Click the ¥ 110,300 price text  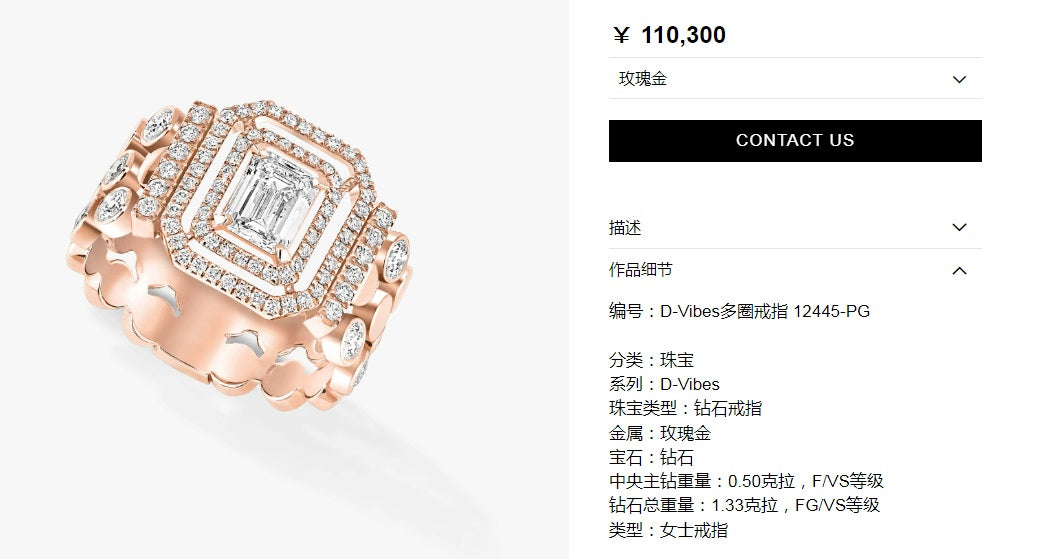670,35
